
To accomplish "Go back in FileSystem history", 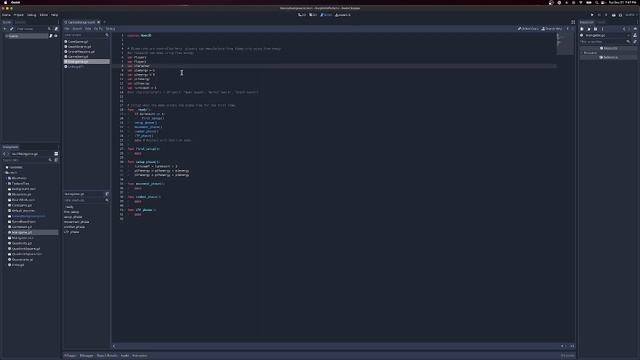I will 4,154.
